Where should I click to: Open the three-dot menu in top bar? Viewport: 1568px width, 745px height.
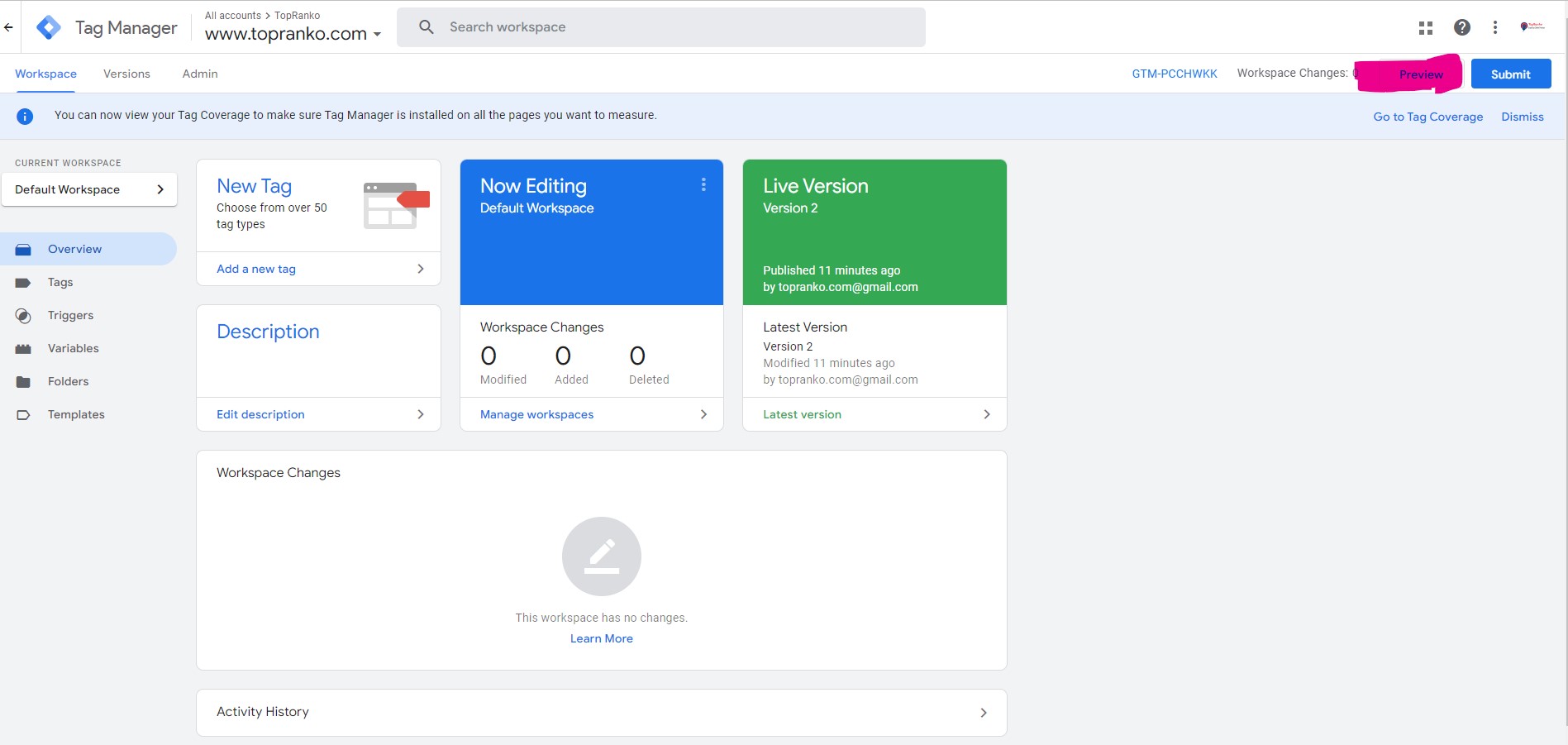(1495, 27)
